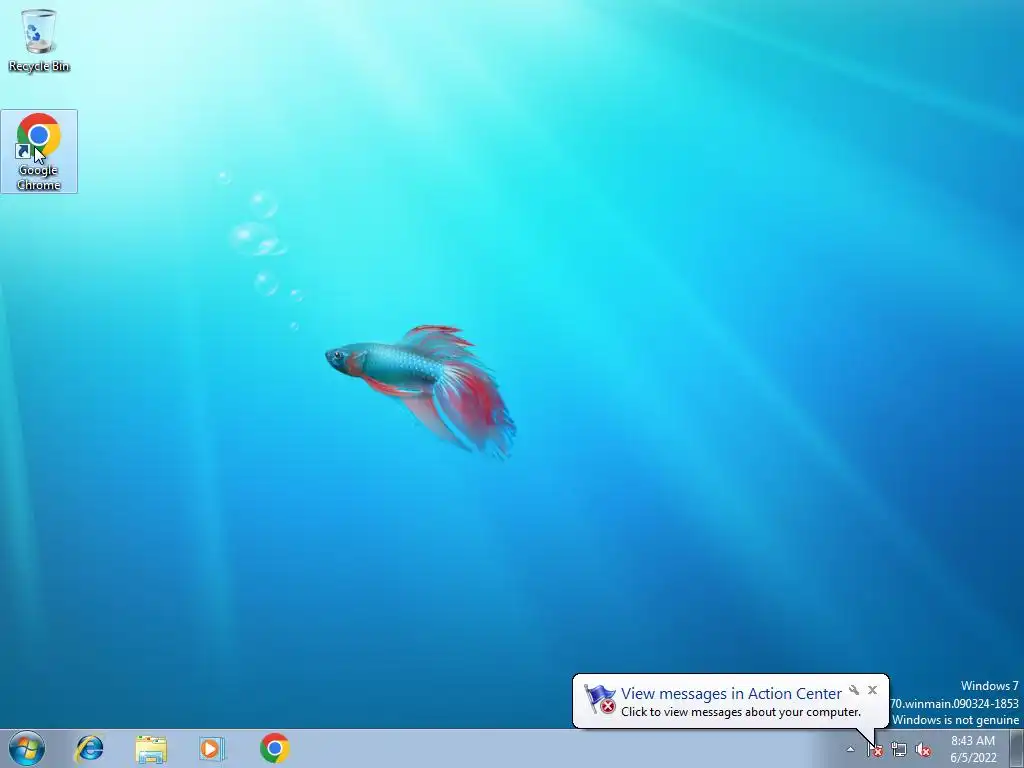Open Windows Explorer from the taskbar
Screen dimensions: 1024x768
[x=151, y=748]
